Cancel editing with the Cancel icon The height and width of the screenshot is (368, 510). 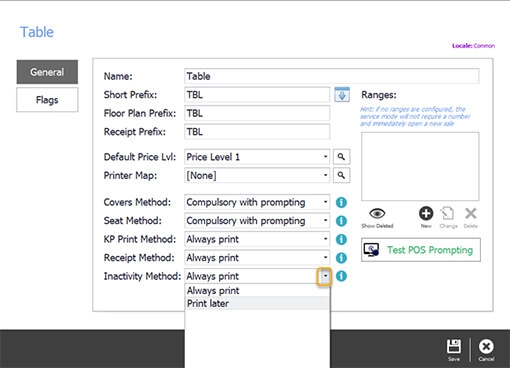coord(486,350)
